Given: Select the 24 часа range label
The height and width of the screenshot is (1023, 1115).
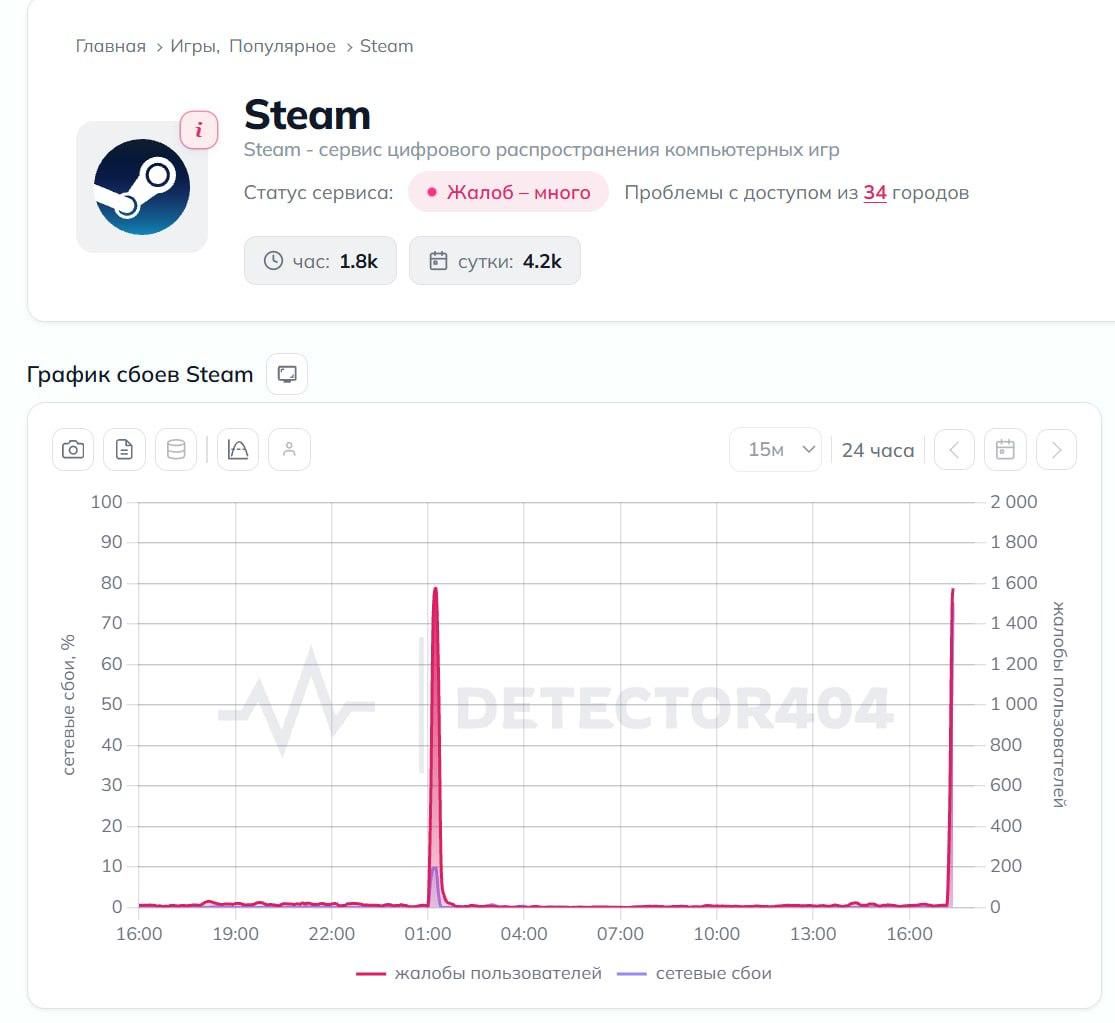Looking at the screenshot, I should (x=877, y=450).
